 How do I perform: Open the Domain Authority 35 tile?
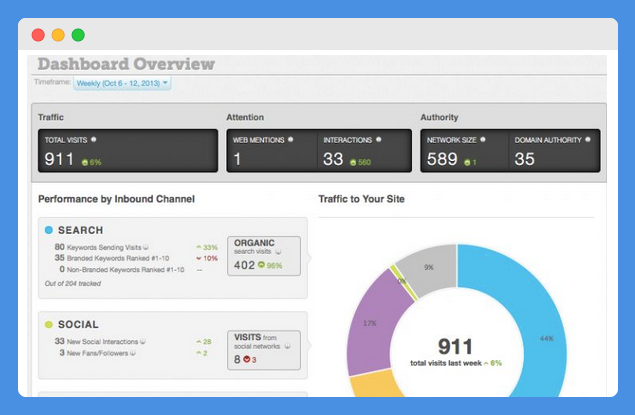pyautogui.click(x=554, y=151)
